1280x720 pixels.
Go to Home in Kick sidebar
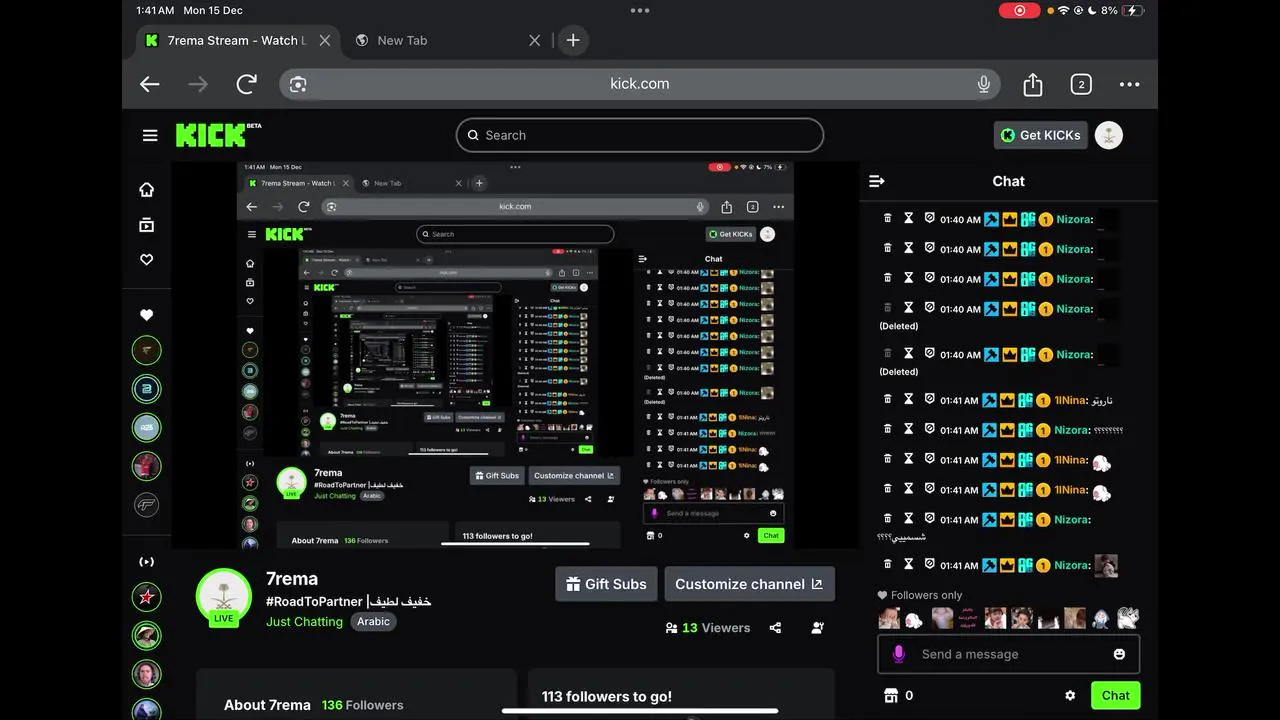pos(147,189)
